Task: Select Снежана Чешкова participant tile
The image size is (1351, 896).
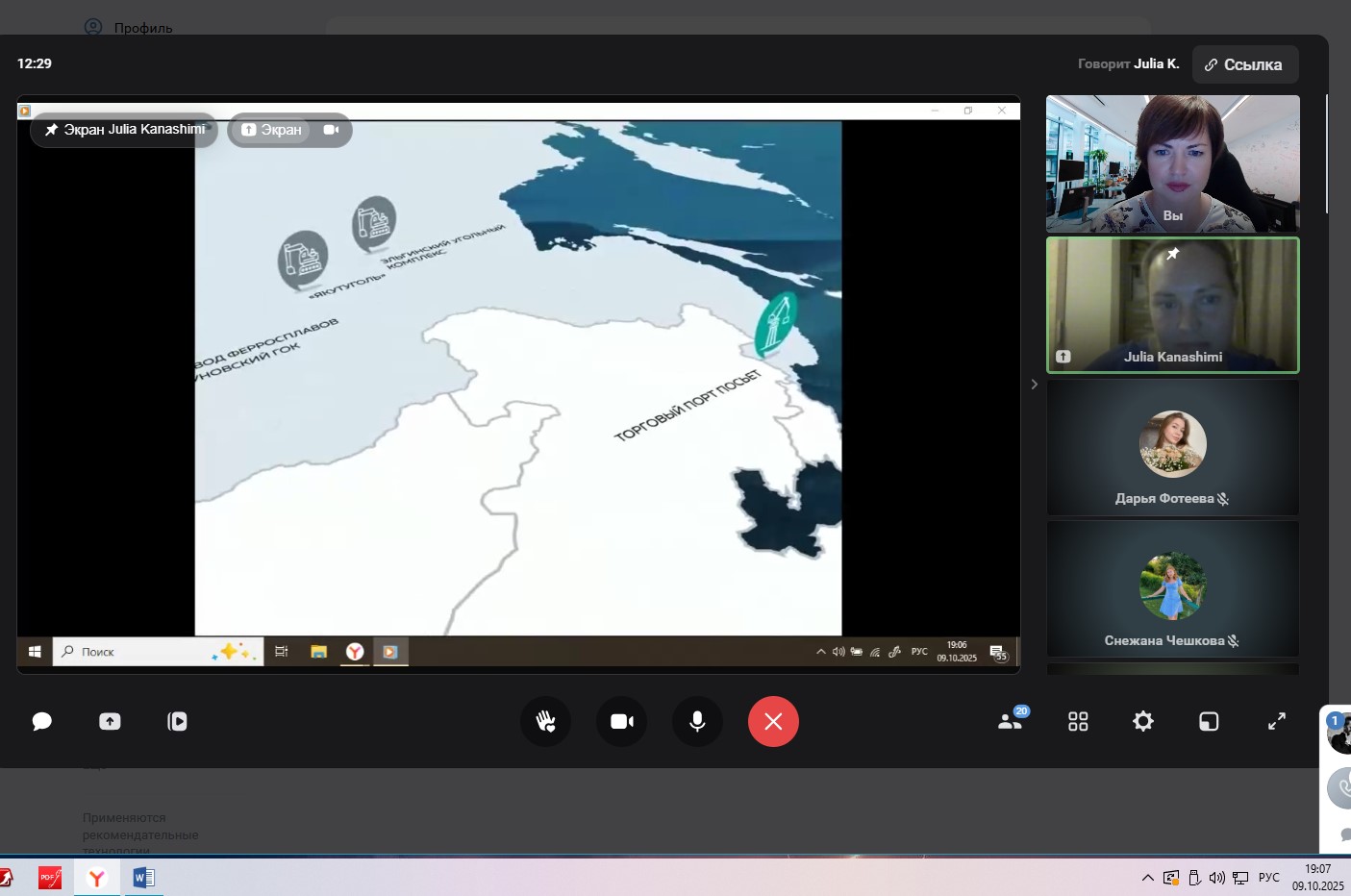Action: point(1172,589)
